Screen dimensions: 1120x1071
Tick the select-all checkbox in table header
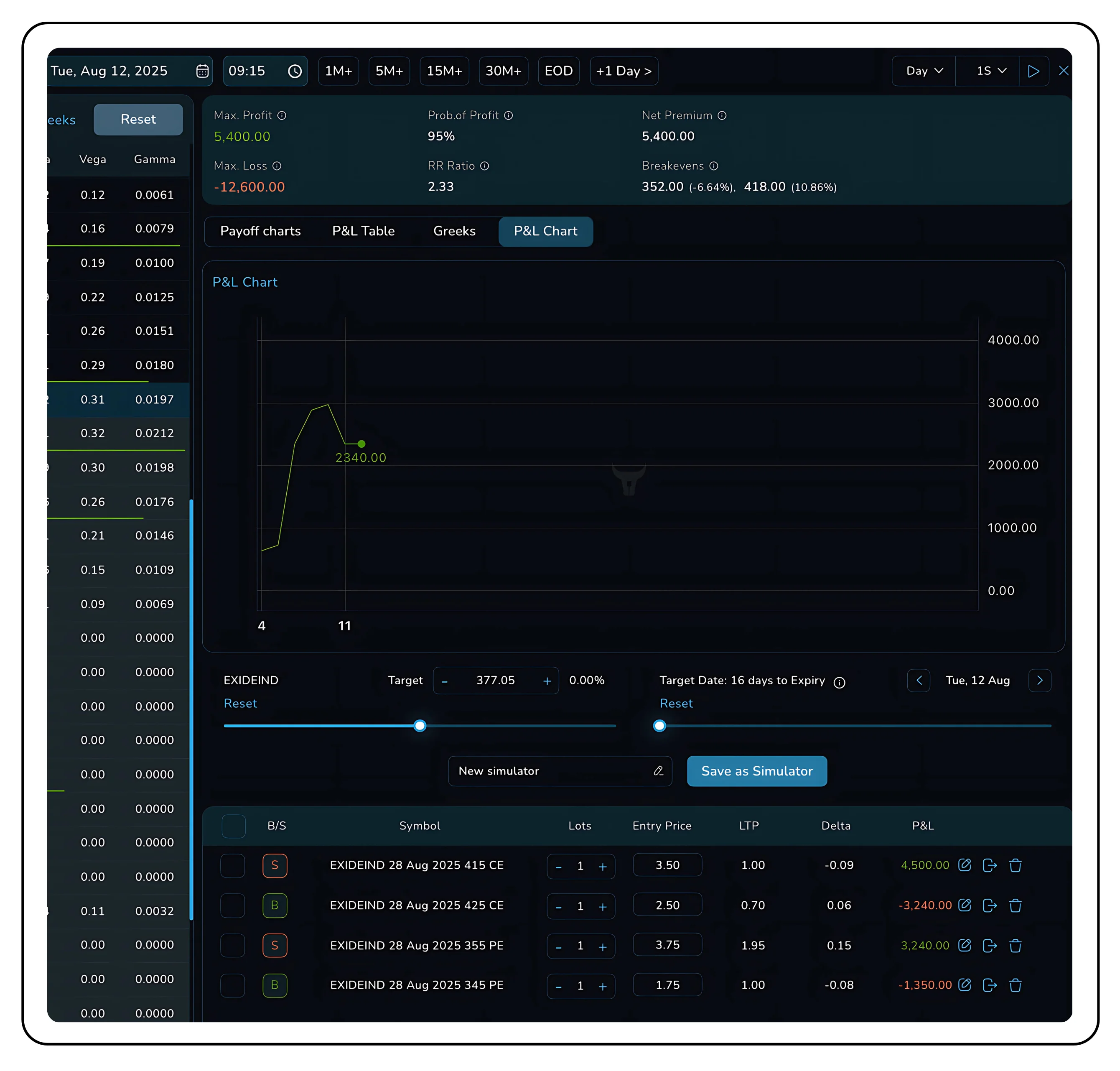pos(233,826)
